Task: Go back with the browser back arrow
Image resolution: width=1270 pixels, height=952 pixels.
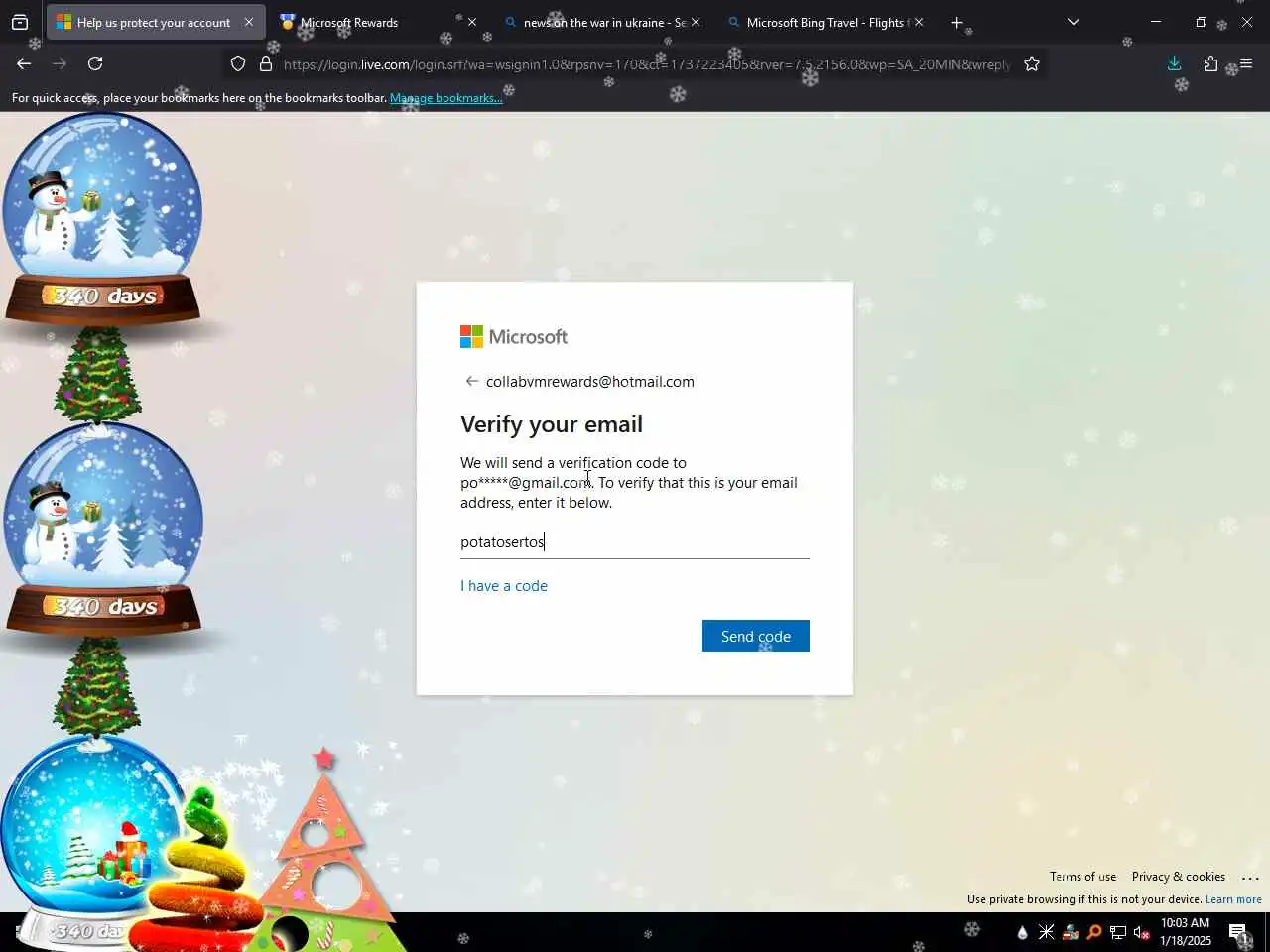Action: pos(24,63)
